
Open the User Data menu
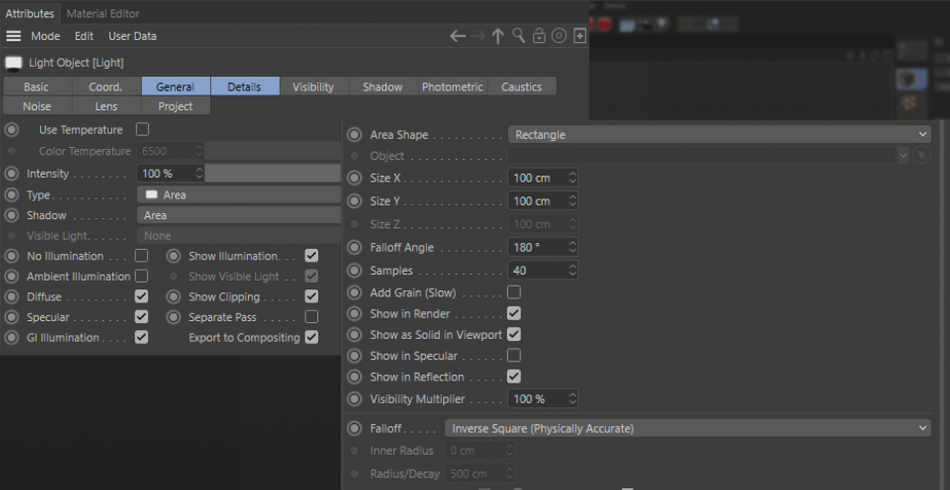click(x=132, y=36)
